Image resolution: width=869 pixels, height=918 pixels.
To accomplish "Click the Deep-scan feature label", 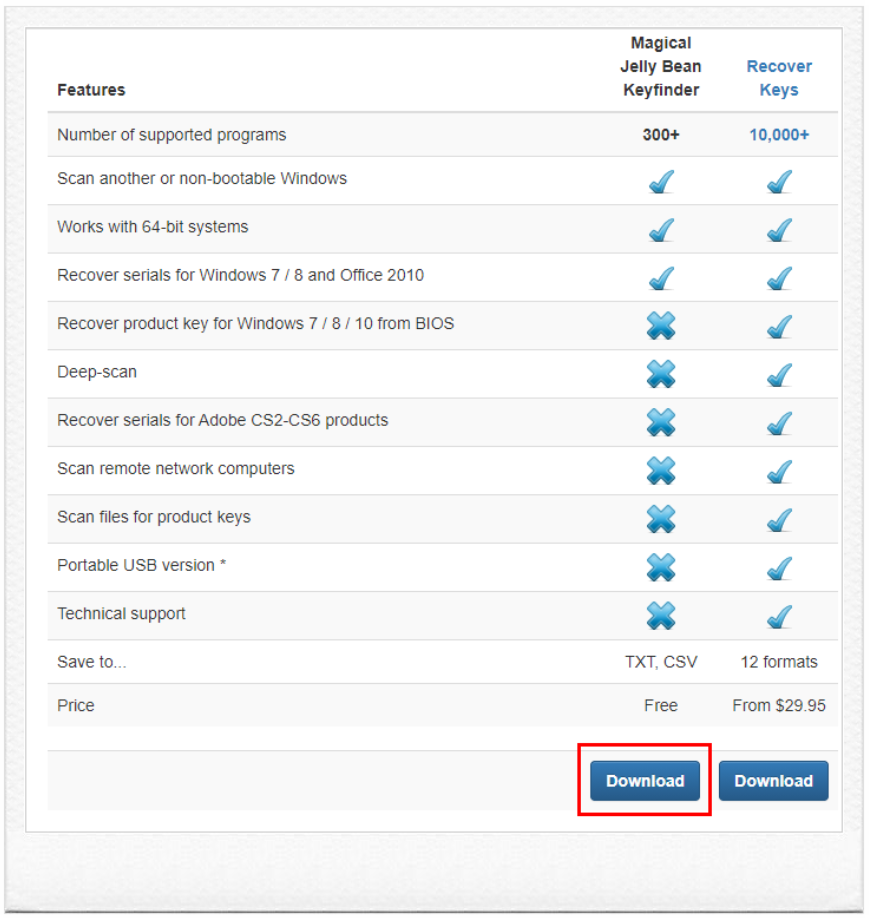I will point(97,372).
